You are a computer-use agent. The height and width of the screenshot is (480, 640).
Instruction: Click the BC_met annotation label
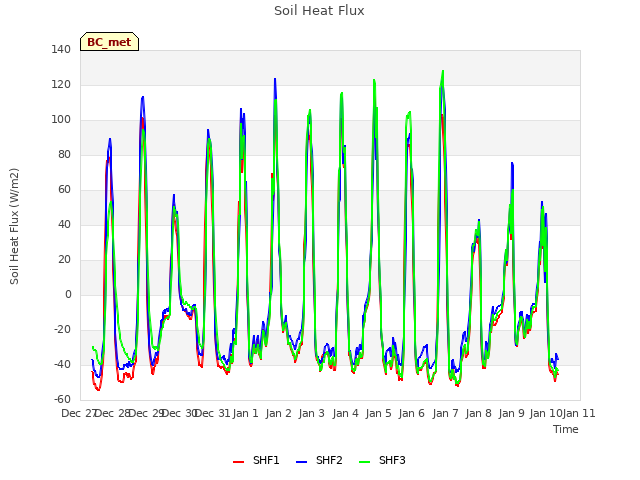click(109, 42)
